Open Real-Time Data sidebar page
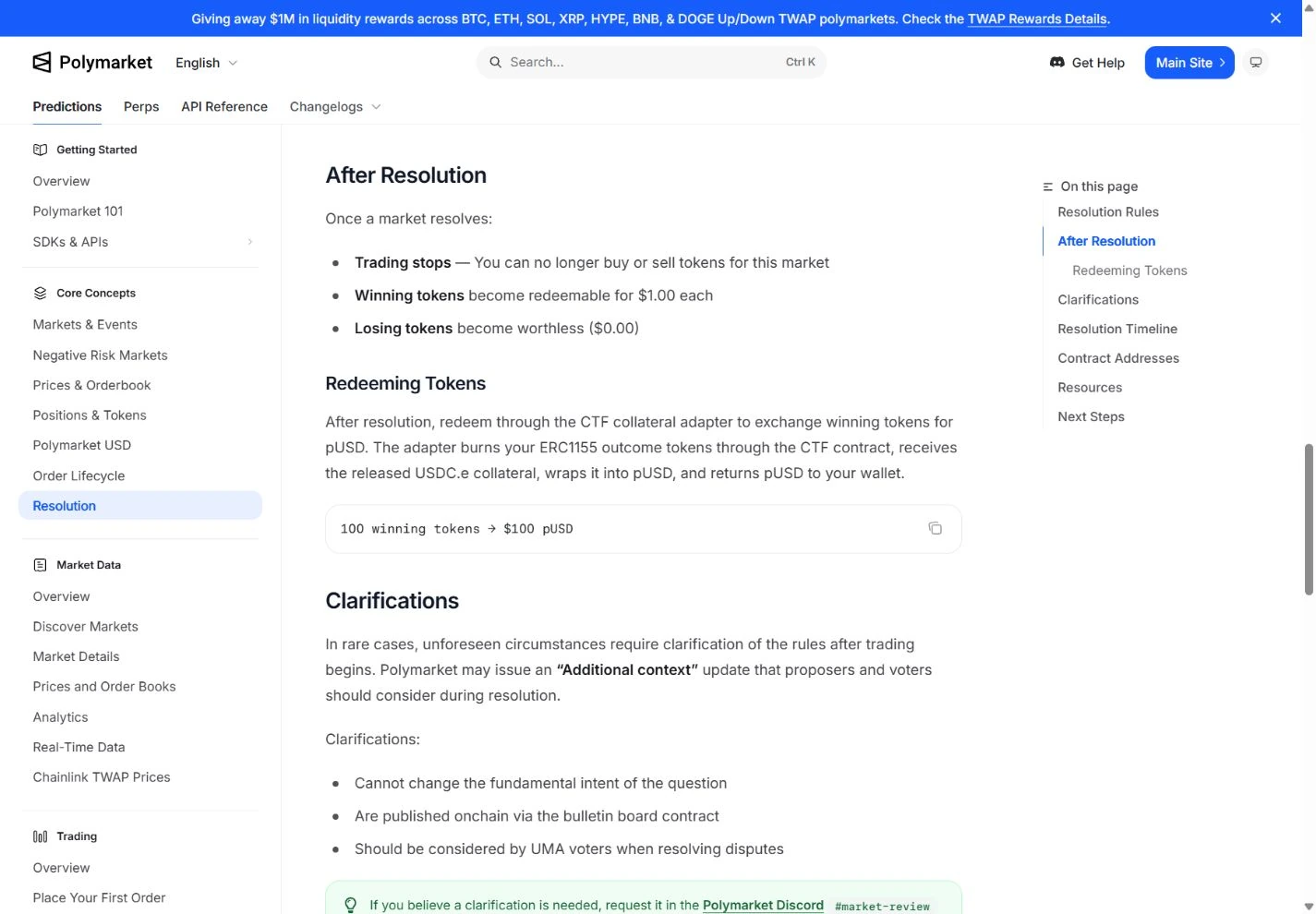This screenshot has width=1316, height=914. 78,747
